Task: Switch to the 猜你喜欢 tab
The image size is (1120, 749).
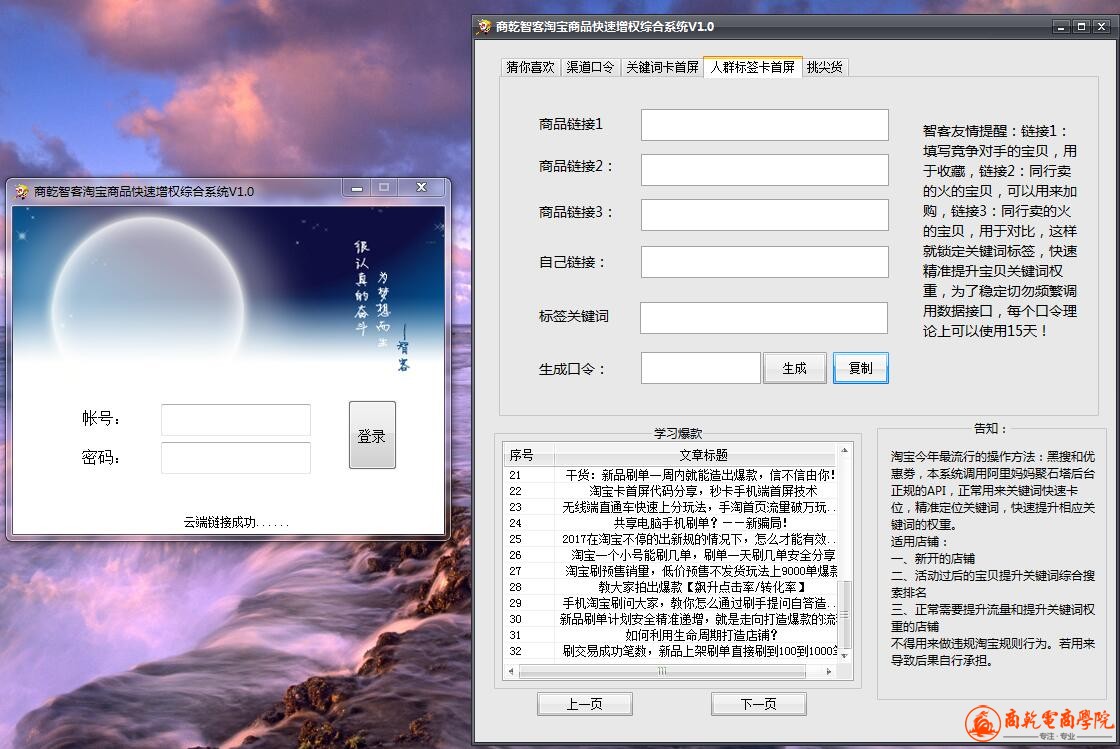Action: (x=530, y=67)
